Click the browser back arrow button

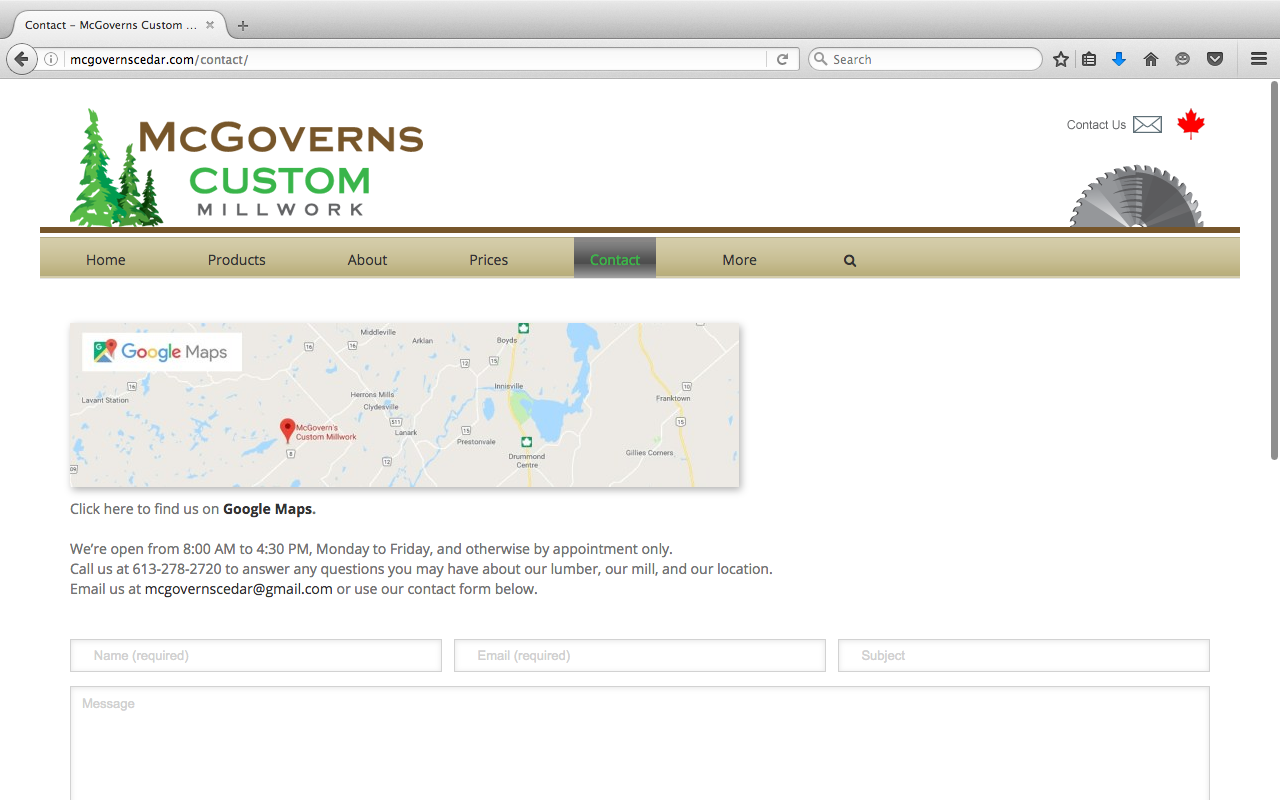[x=21, y=59]
